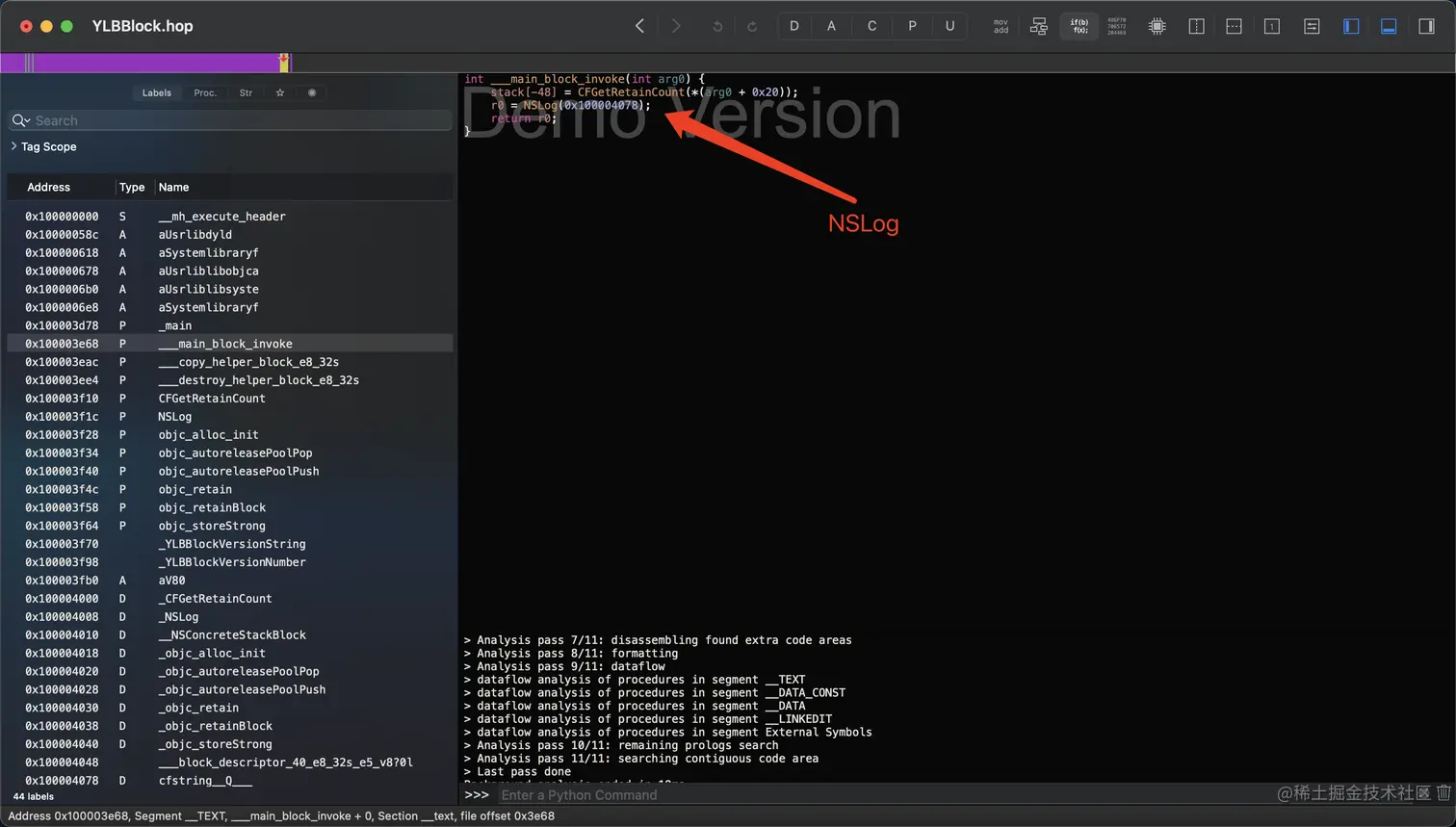Sort the list by Type column
This screenshot has width=1456, height=827.
tap(132, 187)
